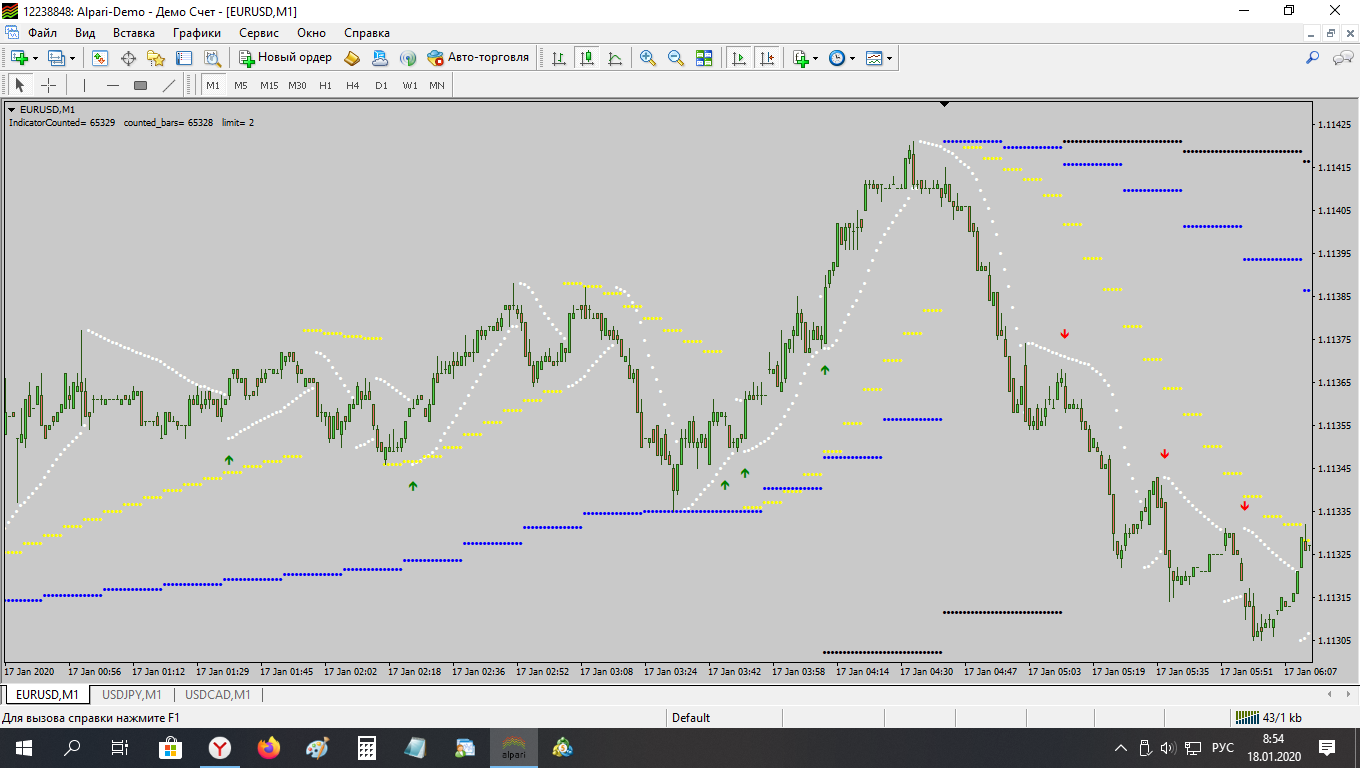The height and width of the screenshot is (768, 1360).
Task: Open the MetaEditor yellow book icon
Action: pyautogui.click(x=352, y=58)
